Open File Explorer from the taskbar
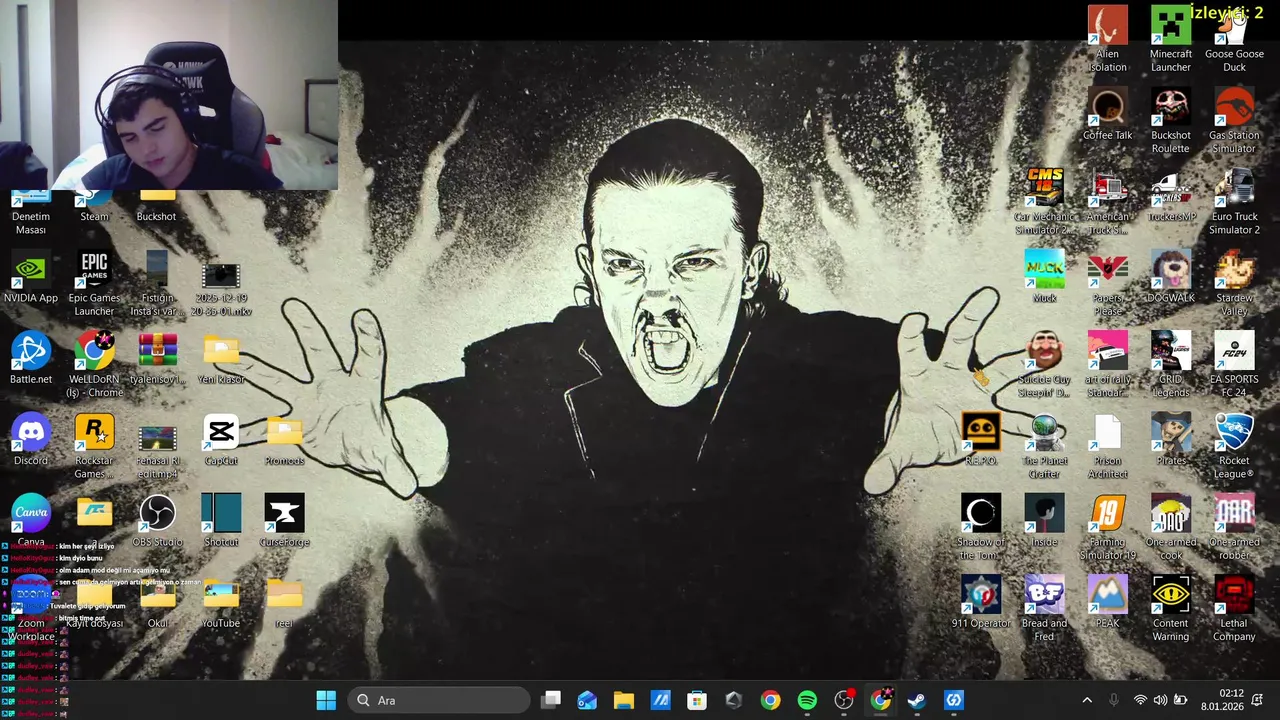1280x720 pixels. [x=624, y=700]
